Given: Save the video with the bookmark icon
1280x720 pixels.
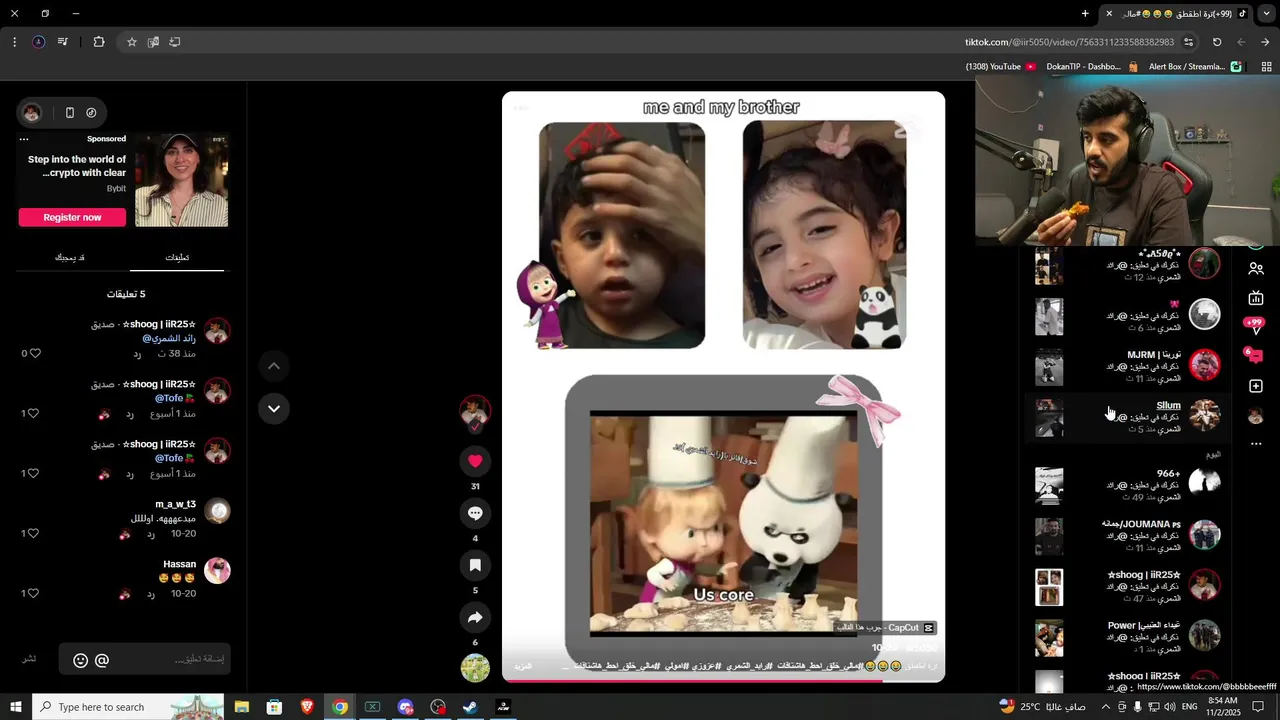Looking at the screenshot, I should 475,565.
